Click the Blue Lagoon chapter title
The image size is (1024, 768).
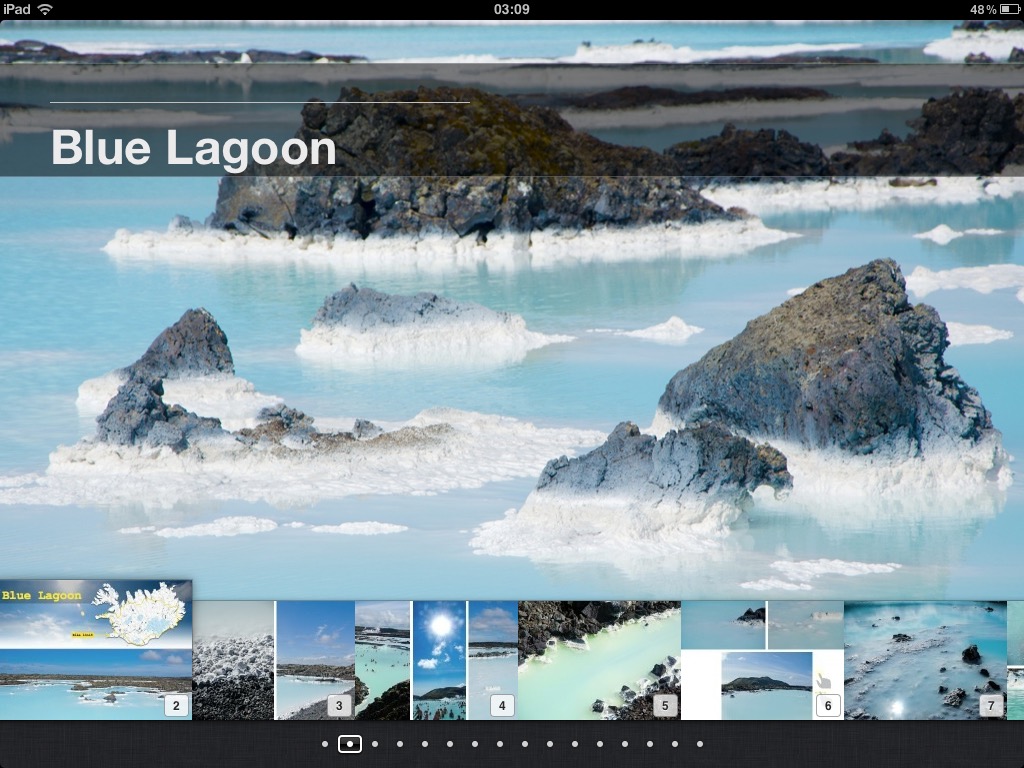coord(193,149)
